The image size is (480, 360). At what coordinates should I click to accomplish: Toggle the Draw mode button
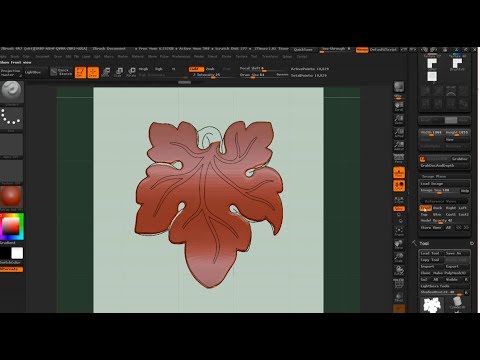pos(93,72)
